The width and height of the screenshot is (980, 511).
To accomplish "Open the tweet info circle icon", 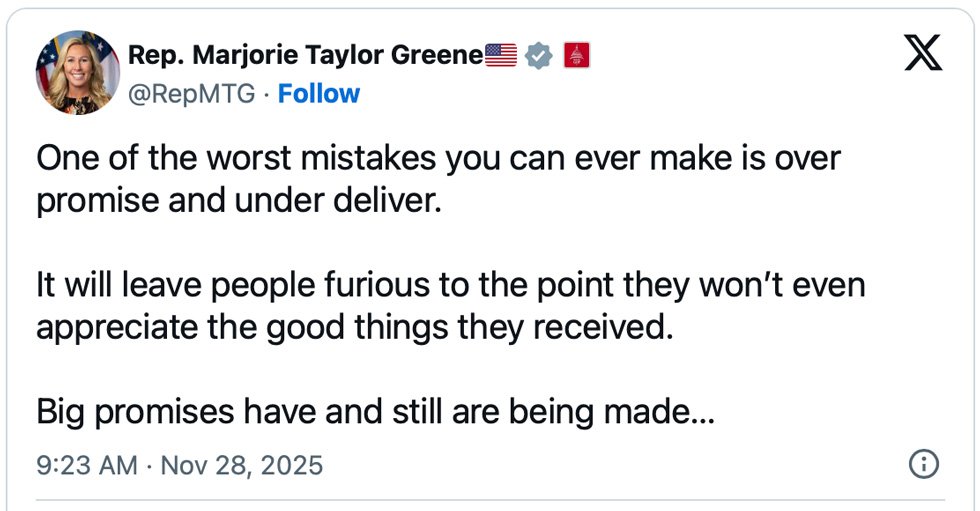I will (922, 464).
